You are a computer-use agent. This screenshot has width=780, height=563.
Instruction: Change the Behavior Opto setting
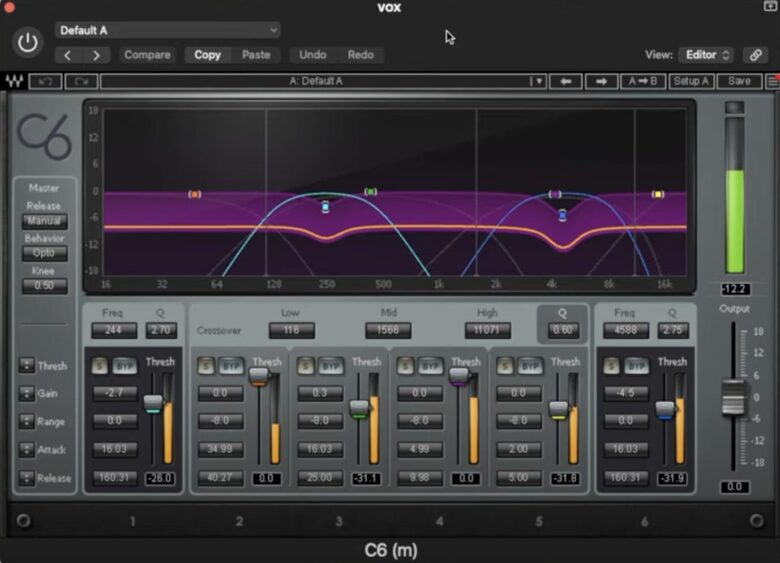click(x=44, y=253)
